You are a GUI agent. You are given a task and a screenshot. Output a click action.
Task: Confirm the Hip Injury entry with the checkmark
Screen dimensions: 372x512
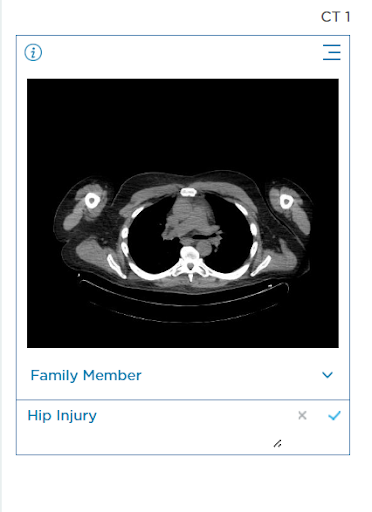click(x=334, y=415)
